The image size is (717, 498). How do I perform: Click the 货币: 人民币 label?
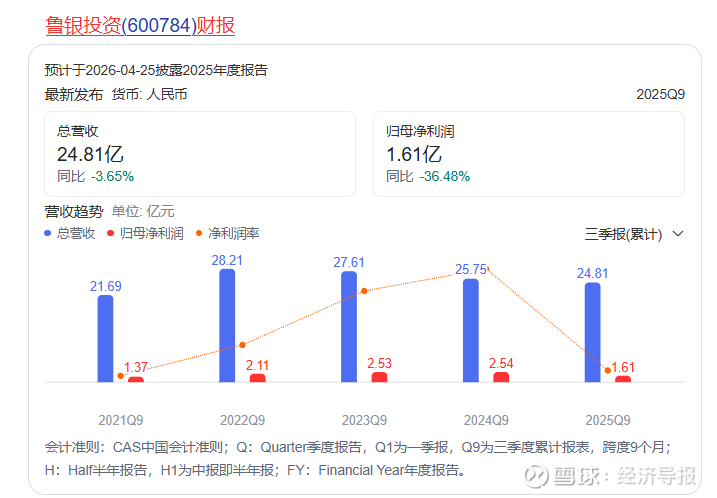(150, 94)
